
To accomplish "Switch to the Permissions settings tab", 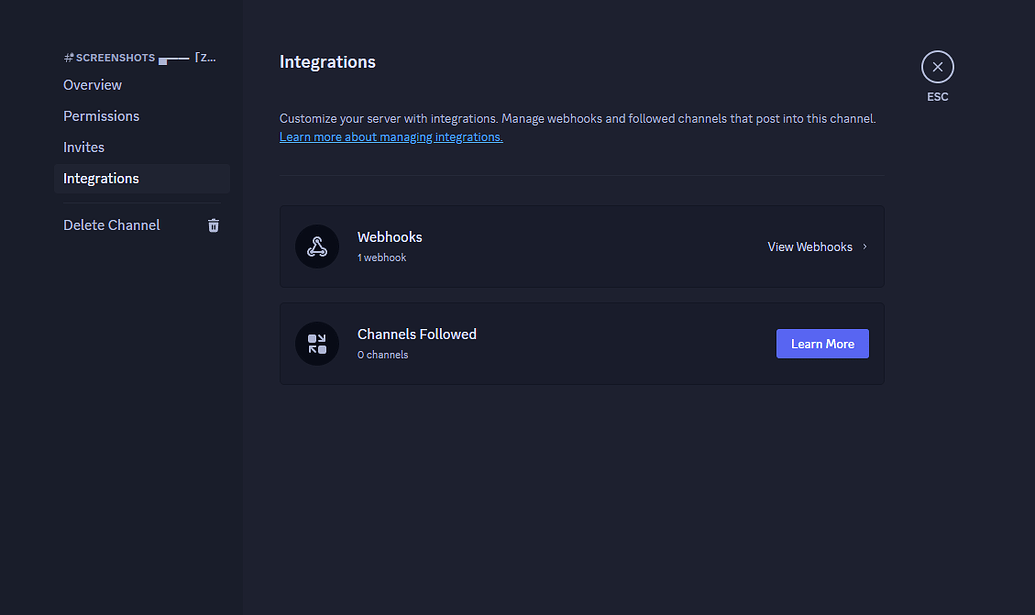I will (101, 116).
